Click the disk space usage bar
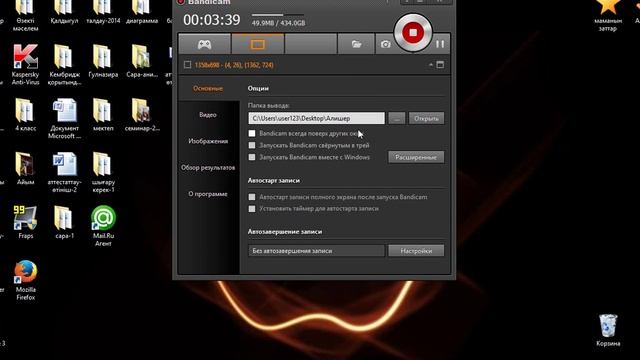 click(278, 15)
